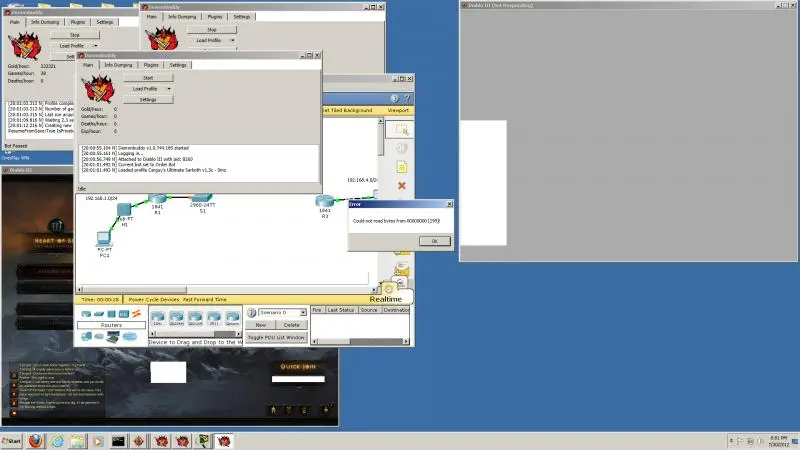Screen dimensions: 800x450
Task: Switch to Packet Tracer via taskbar icon
Action: click(x=203, y=441)
